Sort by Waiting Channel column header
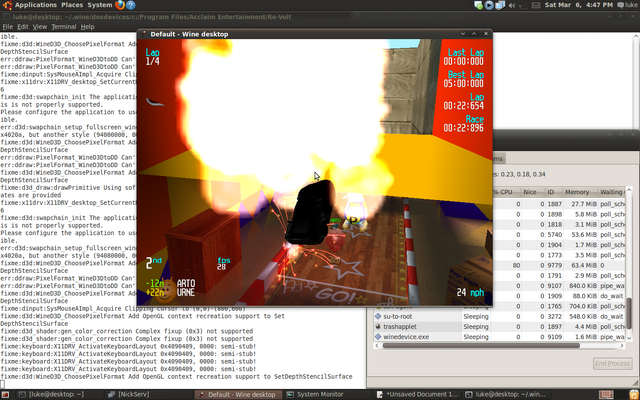Image resolution: width=640 pixels, height=400 pixels. [611, 192]
